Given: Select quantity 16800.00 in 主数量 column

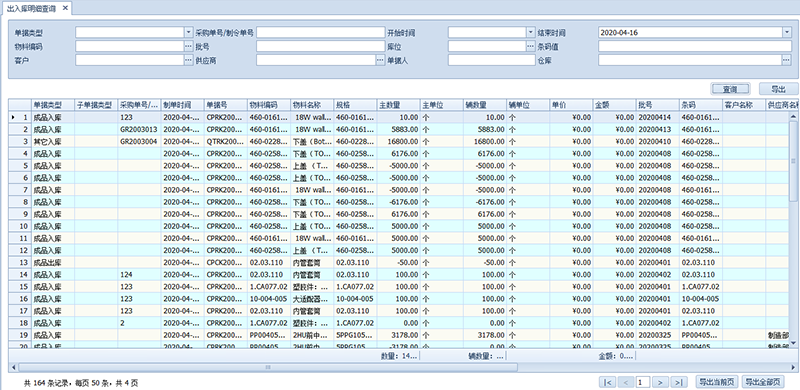Looking at the screenshot, I should click(x=398, y=141).
